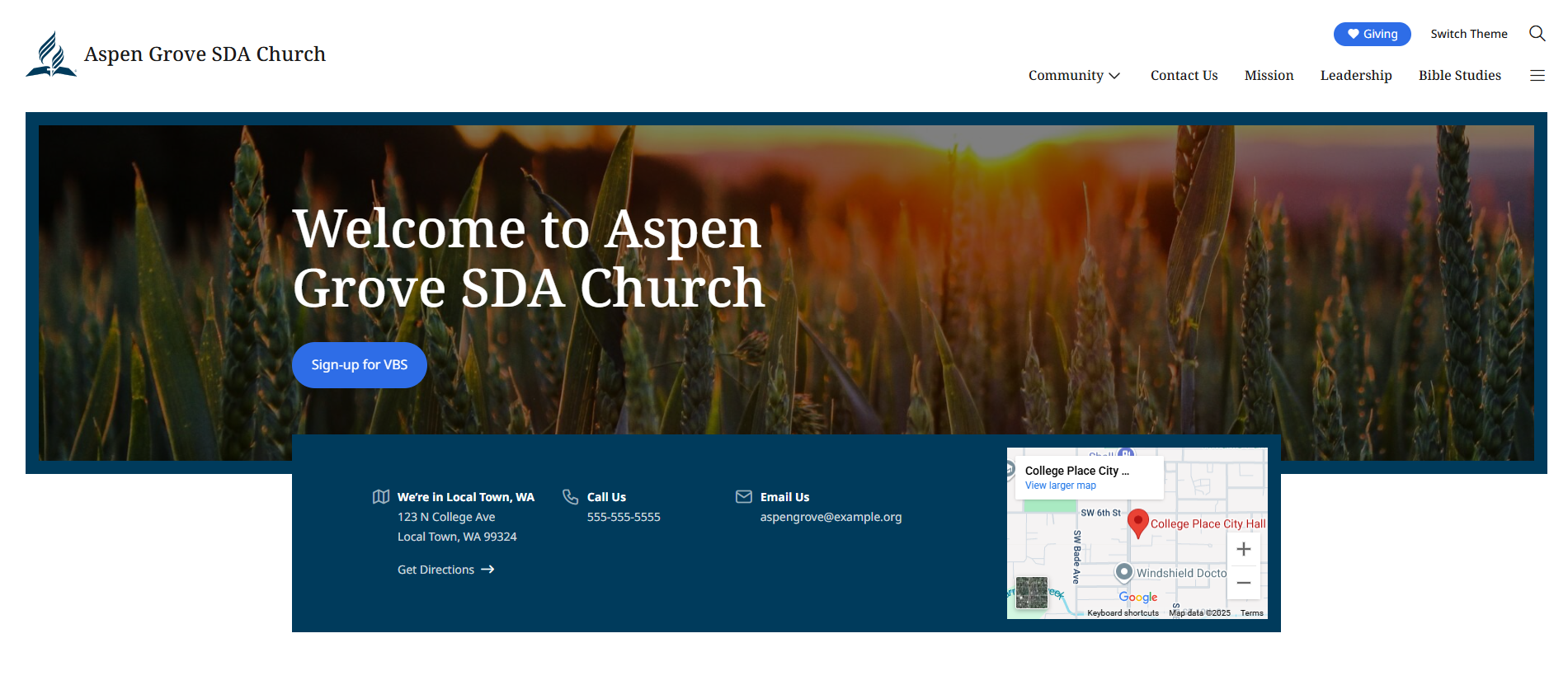Open the map Terms link

click(1252, 613)
